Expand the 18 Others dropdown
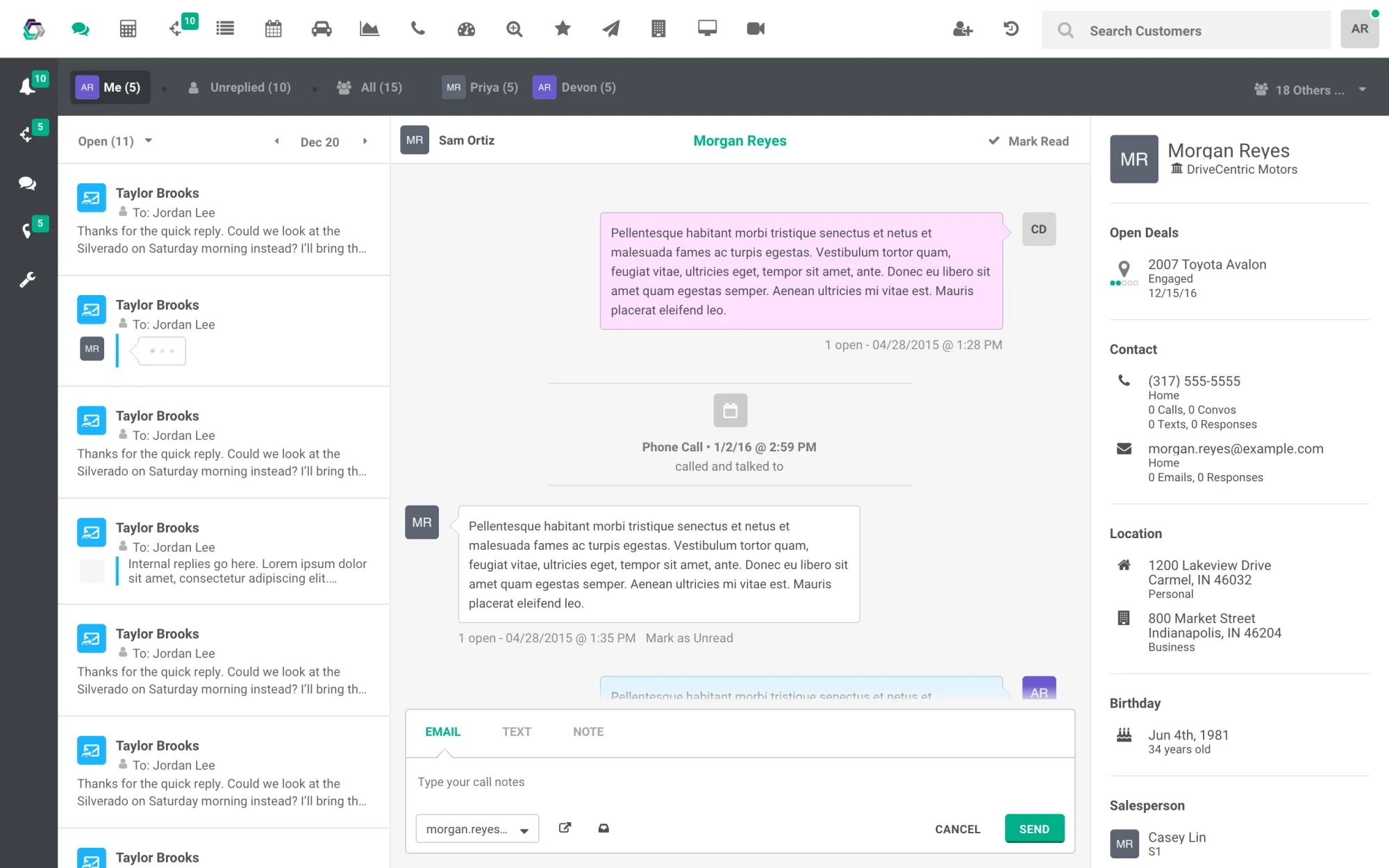The image size is (1389, 868). [1310, 90]
